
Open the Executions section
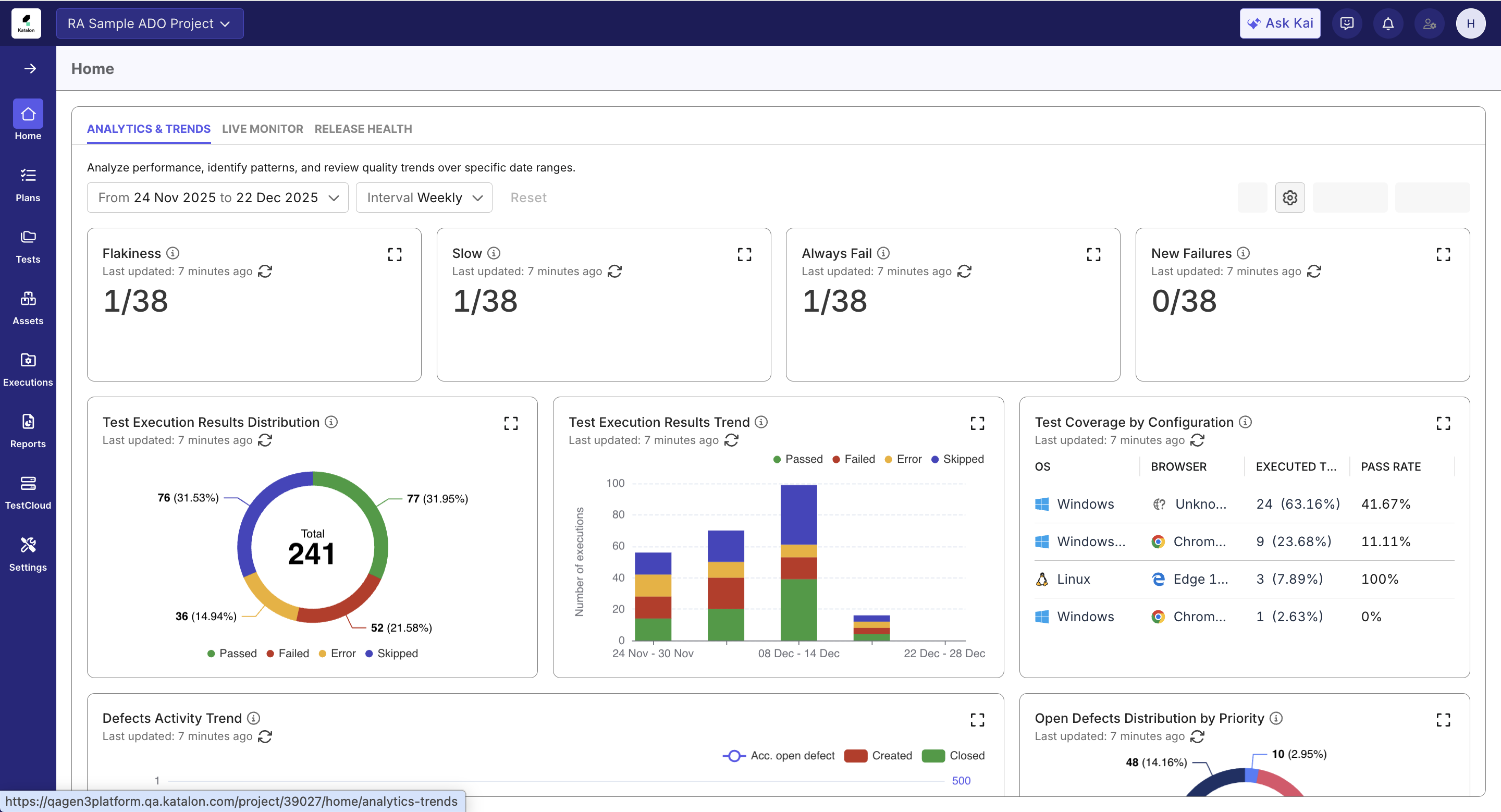click(28, 368)
